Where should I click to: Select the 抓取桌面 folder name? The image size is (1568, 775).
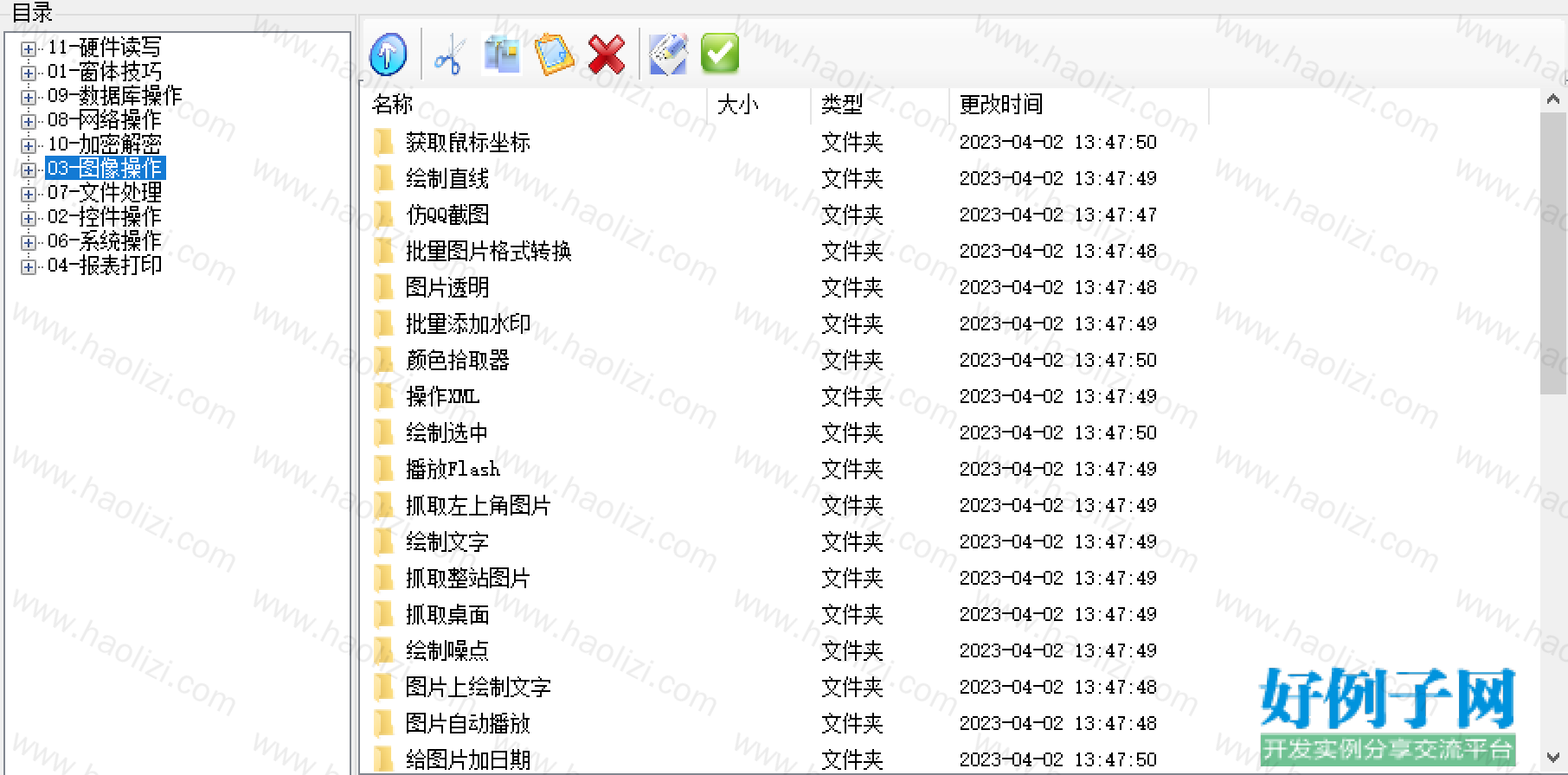(x=447, y=614)
